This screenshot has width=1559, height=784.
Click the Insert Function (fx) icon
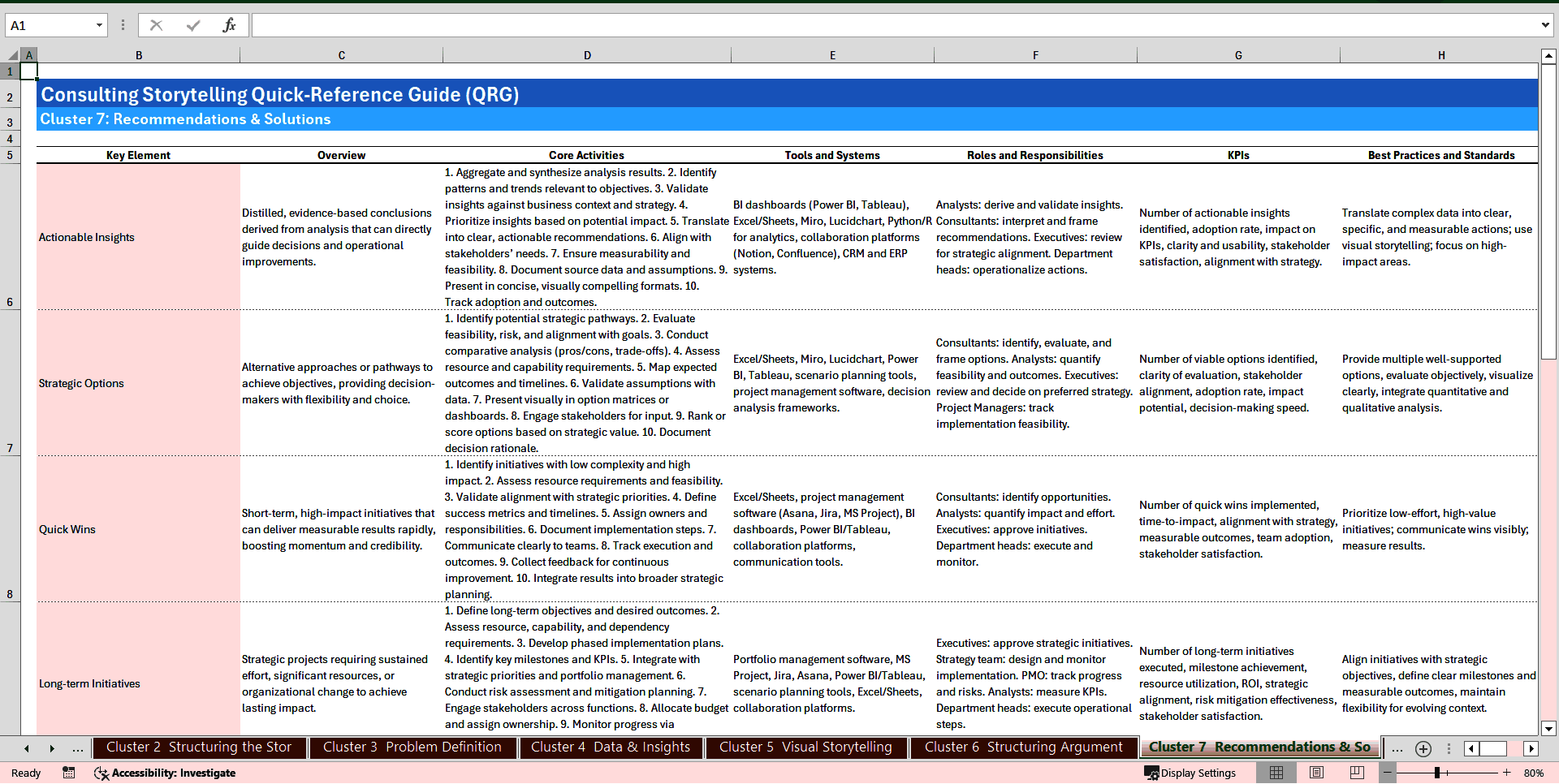click(230, 25)
